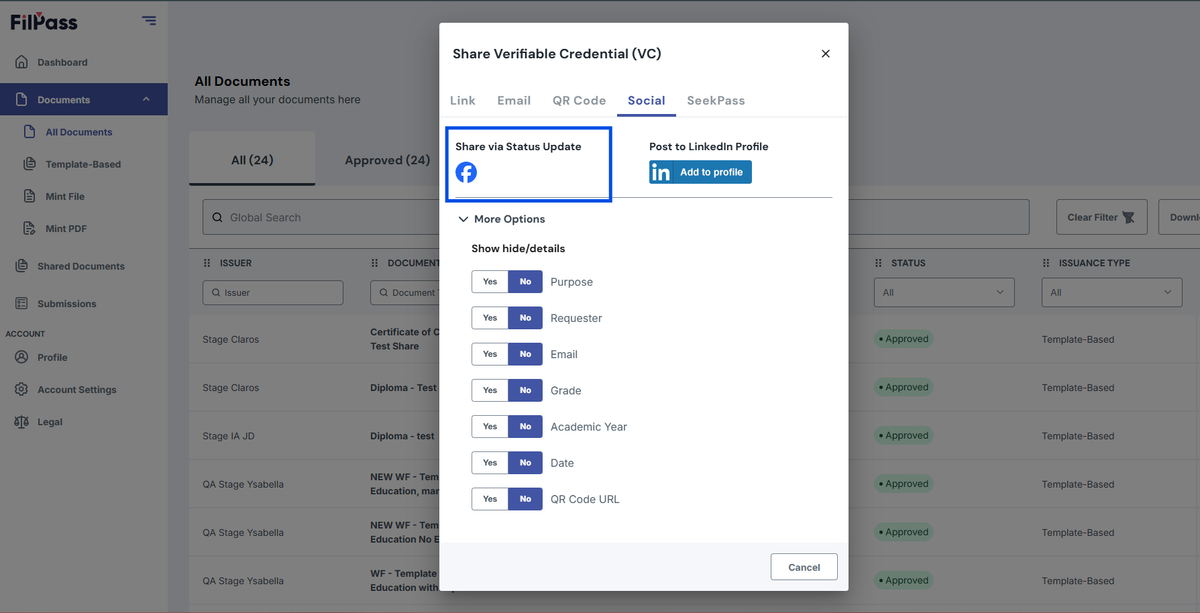Click the Documents folder icon in sidebar
The height and width of the screenshot is (613, 1200).
[x=21, y=100]
